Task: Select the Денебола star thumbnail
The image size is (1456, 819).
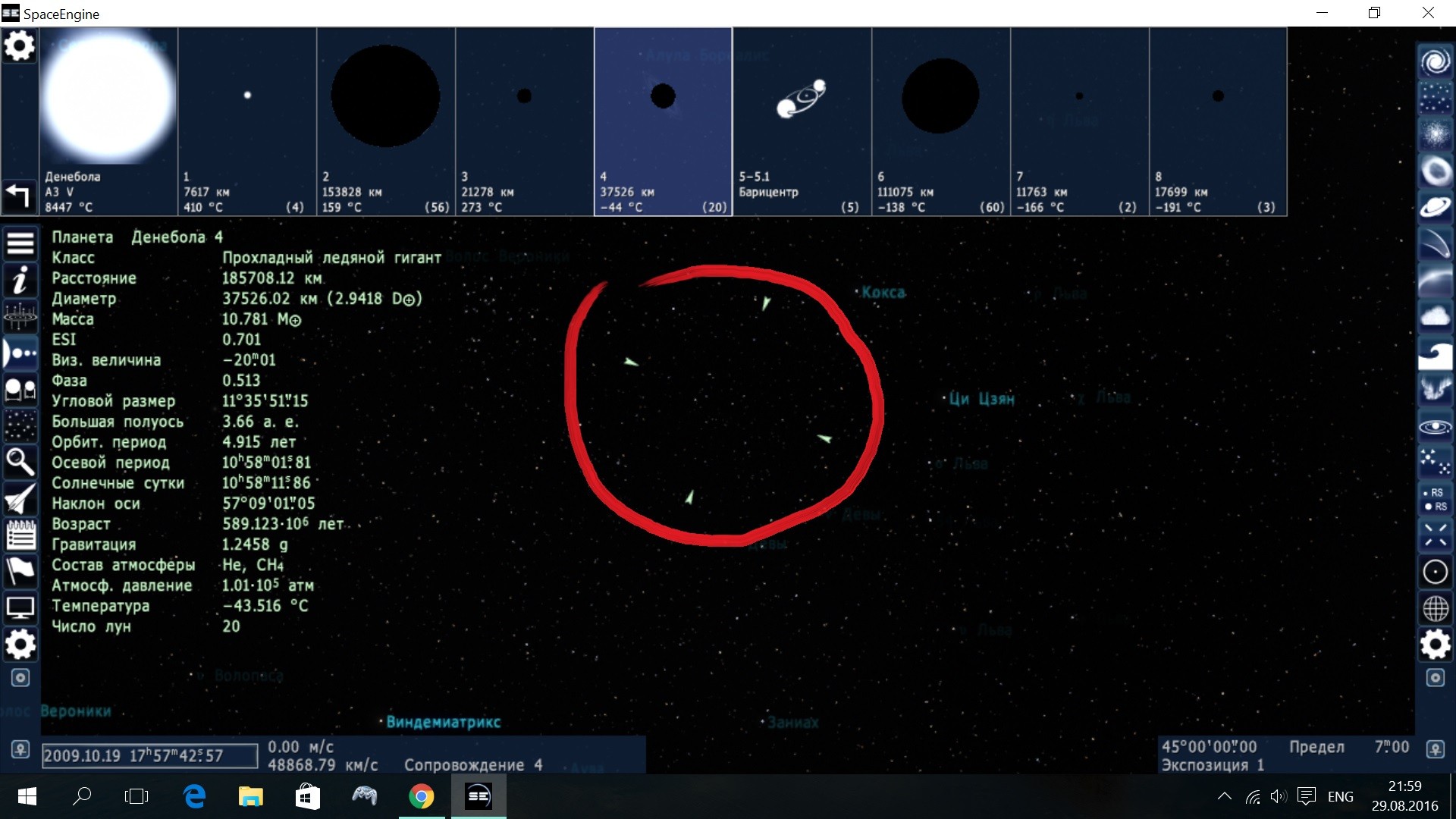Action: (x=108, y=121)
